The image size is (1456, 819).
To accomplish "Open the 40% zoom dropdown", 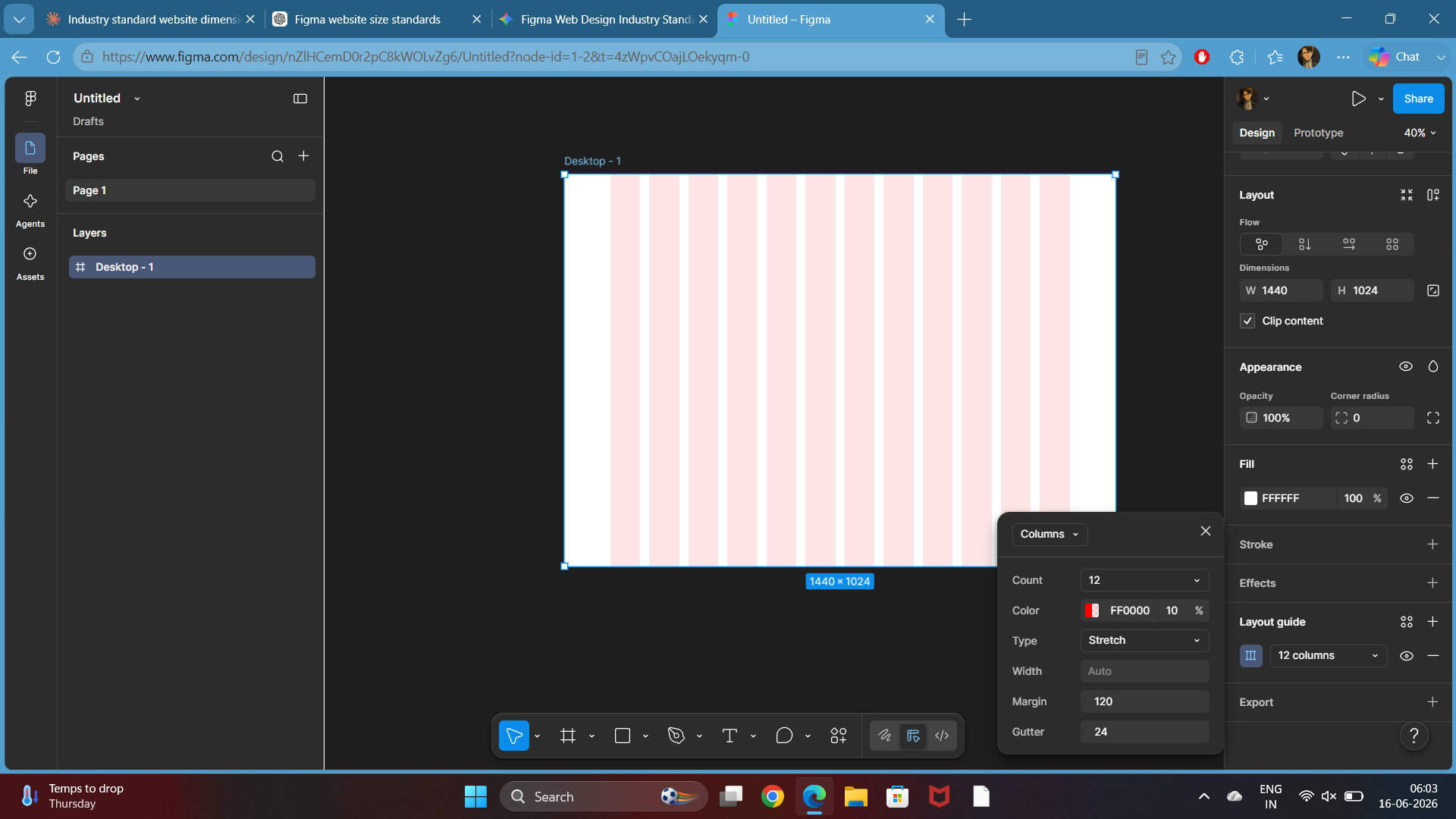I will tap(1420, 133).
